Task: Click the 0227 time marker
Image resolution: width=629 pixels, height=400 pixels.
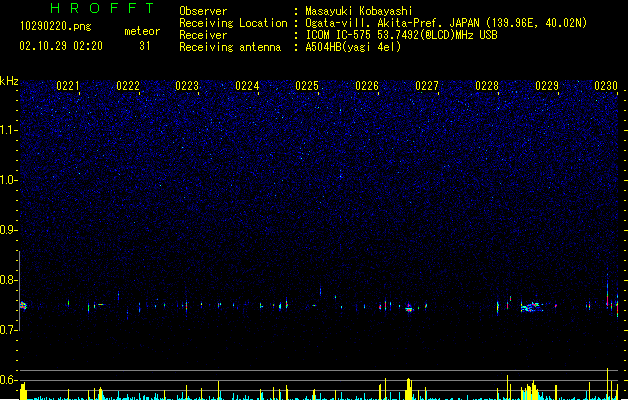Action: 427,86
